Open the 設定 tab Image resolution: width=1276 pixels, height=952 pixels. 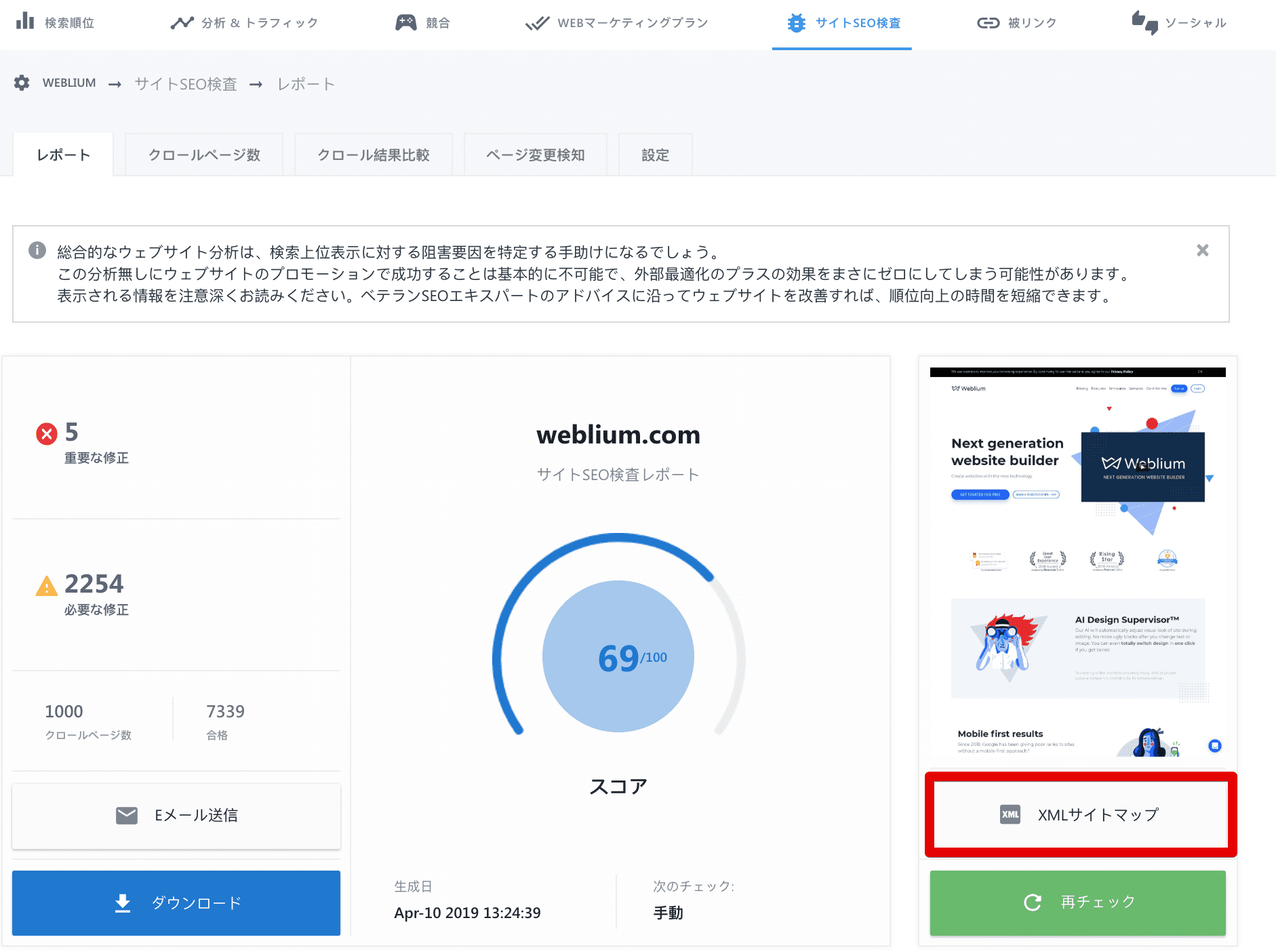(x=654, y=154)
